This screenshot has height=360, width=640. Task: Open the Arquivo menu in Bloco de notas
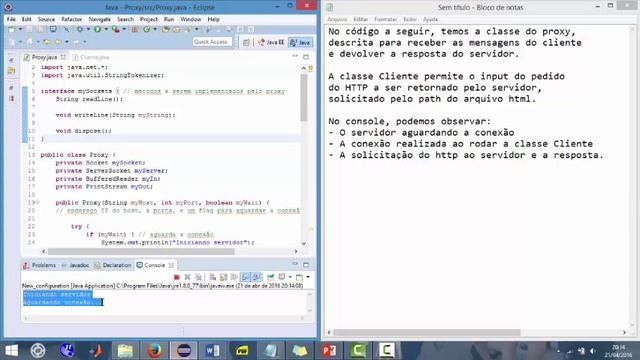click(x=337, y=19)
